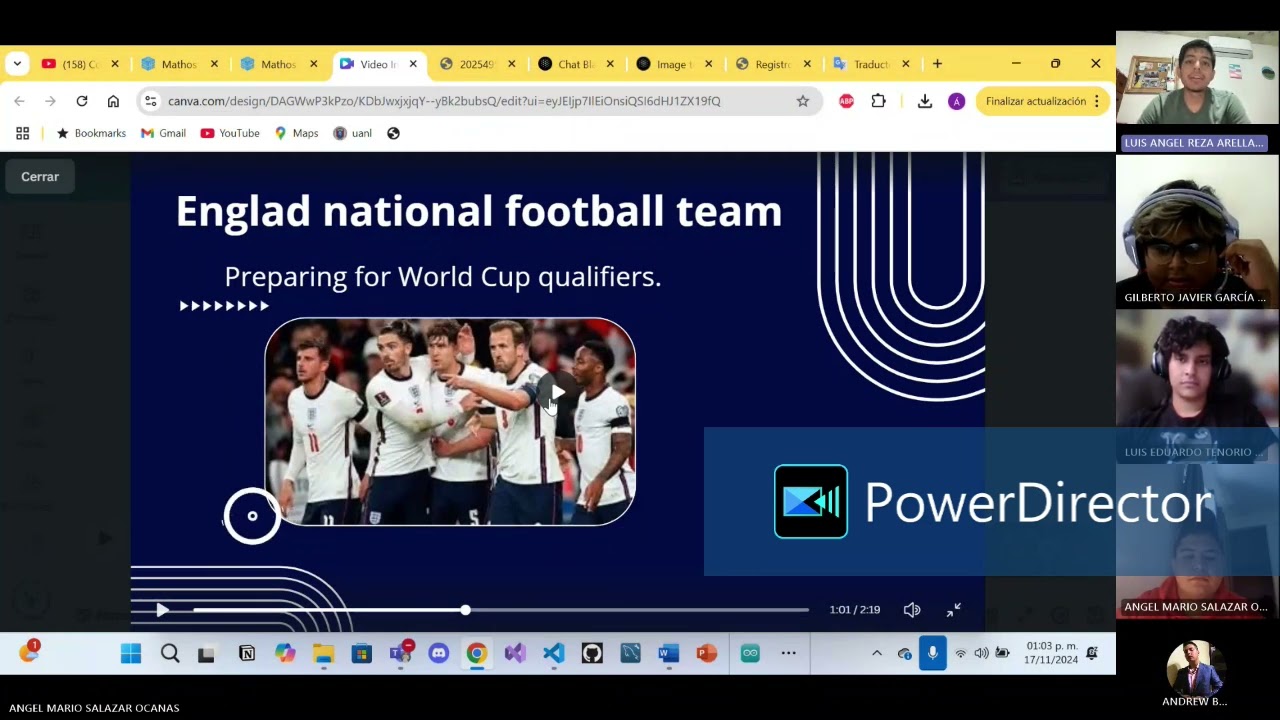This screenshot has height=720, width=1280.
Task: Open Gmail bookmark
Action: pos(163,133)
